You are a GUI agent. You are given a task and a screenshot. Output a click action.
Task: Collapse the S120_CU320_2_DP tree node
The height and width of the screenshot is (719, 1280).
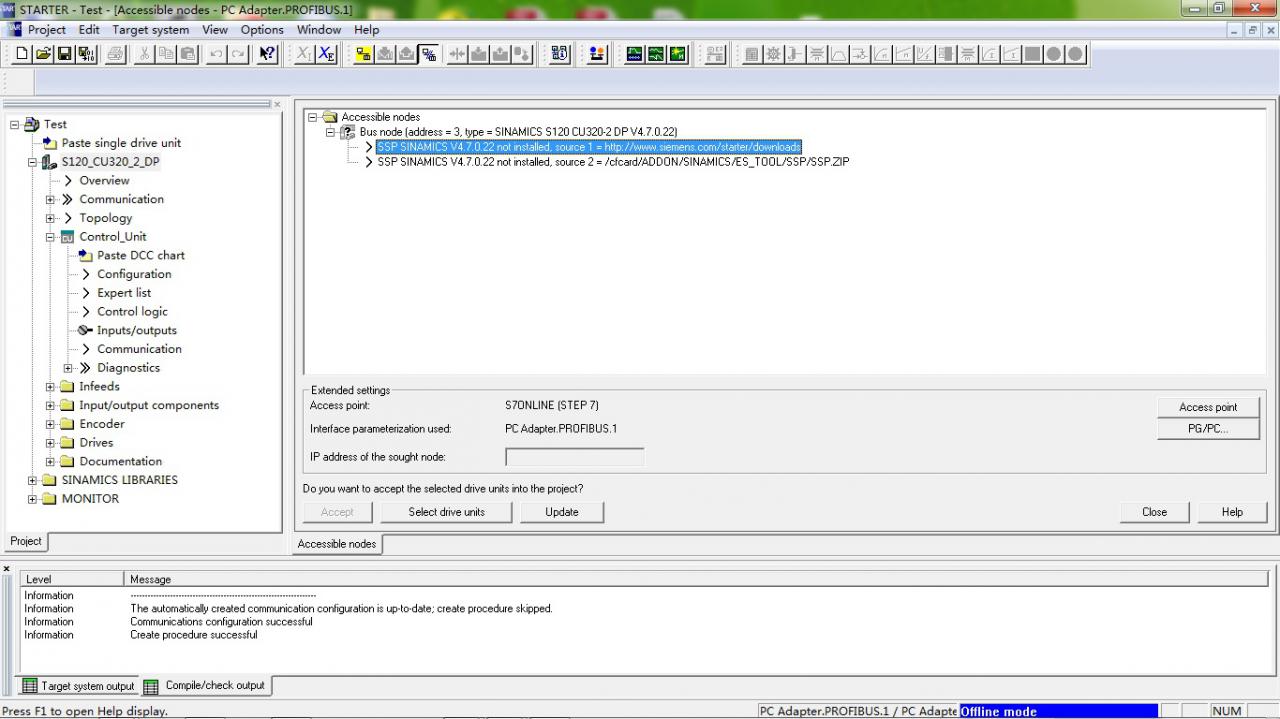point(33,162)
